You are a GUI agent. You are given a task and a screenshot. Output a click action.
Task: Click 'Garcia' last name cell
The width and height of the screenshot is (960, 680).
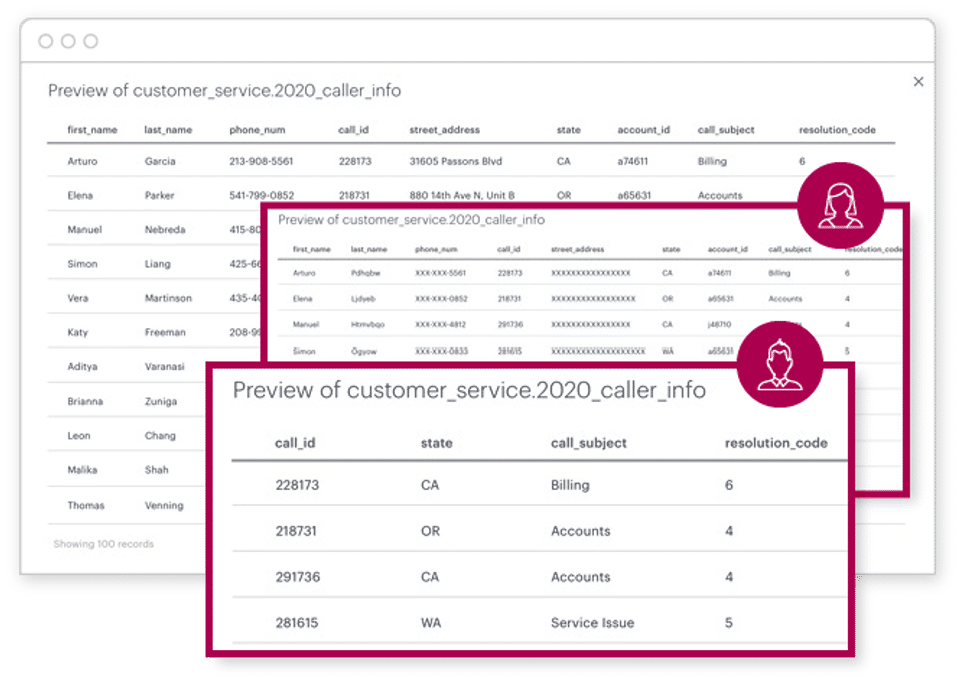click(x=160, y=161)
